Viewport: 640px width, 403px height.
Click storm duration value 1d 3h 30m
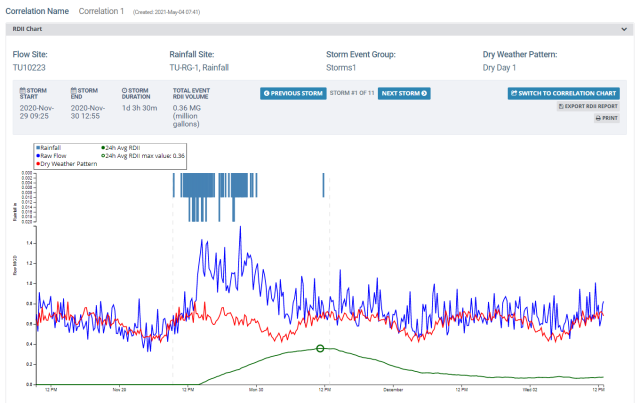(x=140, y=108)
